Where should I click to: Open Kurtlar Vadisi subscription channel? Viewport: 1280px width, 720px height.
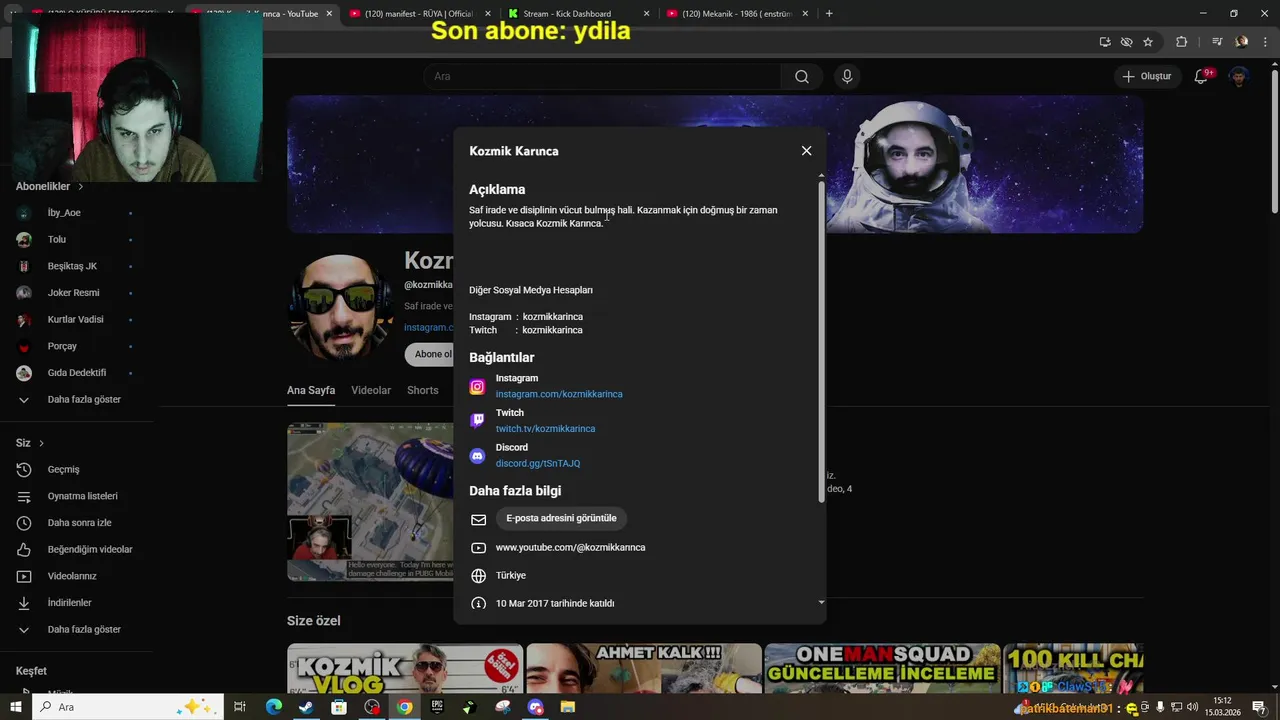tap(76, 320)
